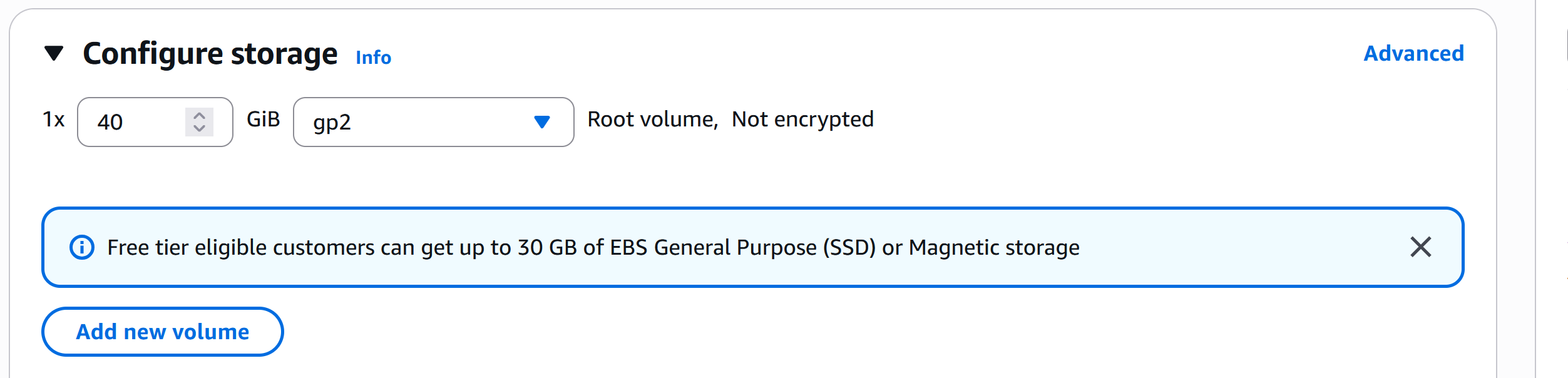Dismiss the free tier notice with X

point(1421,247)
